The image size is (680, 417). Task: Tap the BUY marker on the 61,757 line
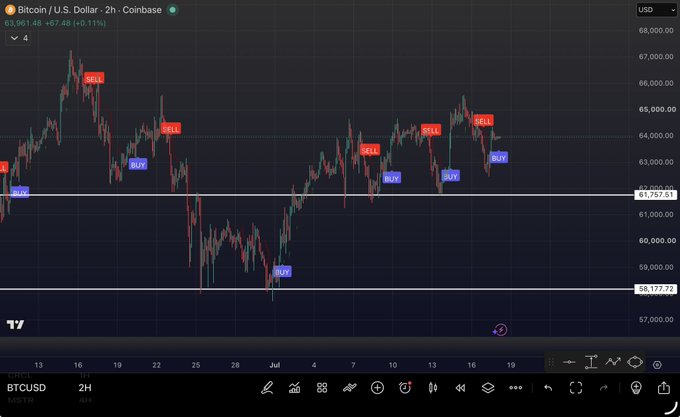click(x=20, y=193)
